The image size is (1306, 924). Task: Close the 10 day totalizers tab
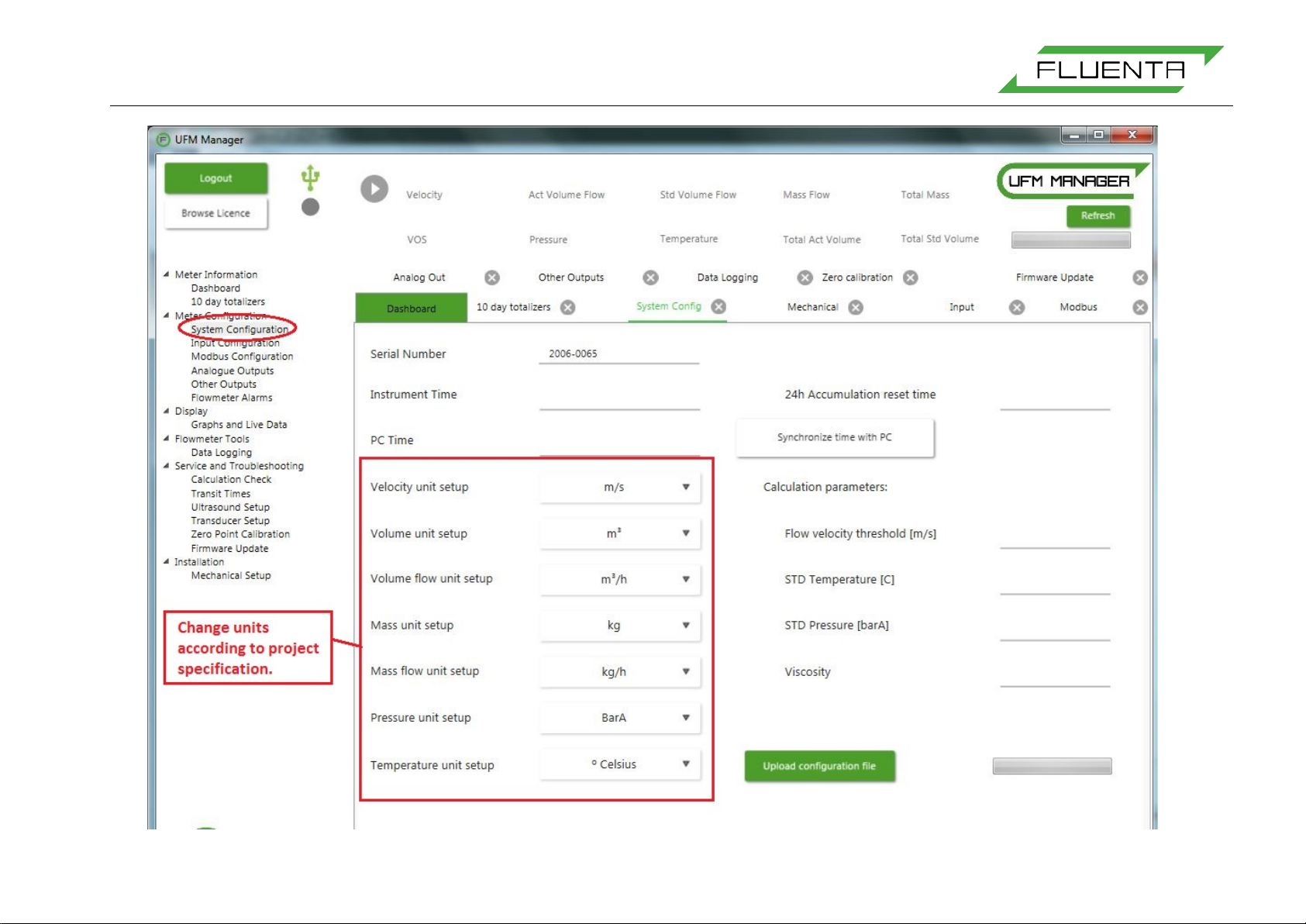tap(568, 308)
